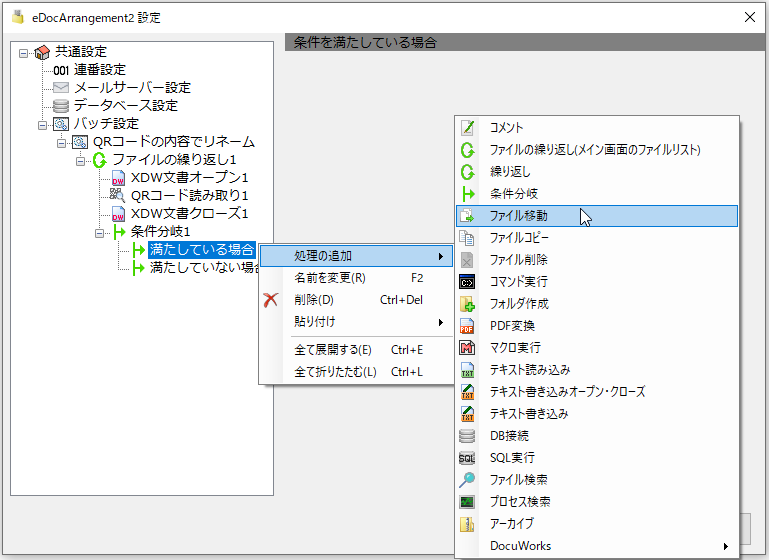
Task: Close the eDocArrangement2 設定 window
Action: tap(749, 17)
